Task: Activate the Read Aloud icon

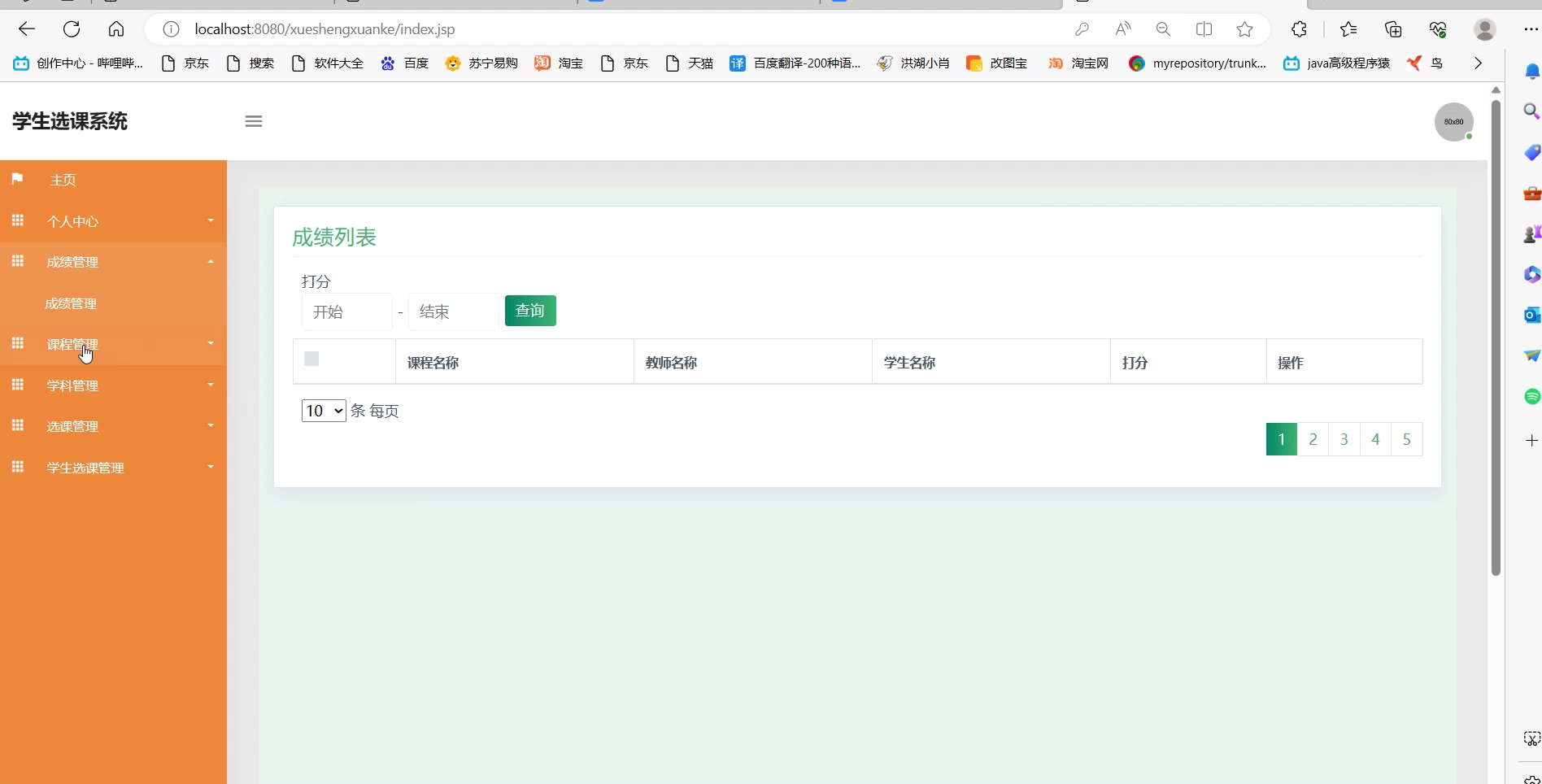Action: tap(1123, 29)
